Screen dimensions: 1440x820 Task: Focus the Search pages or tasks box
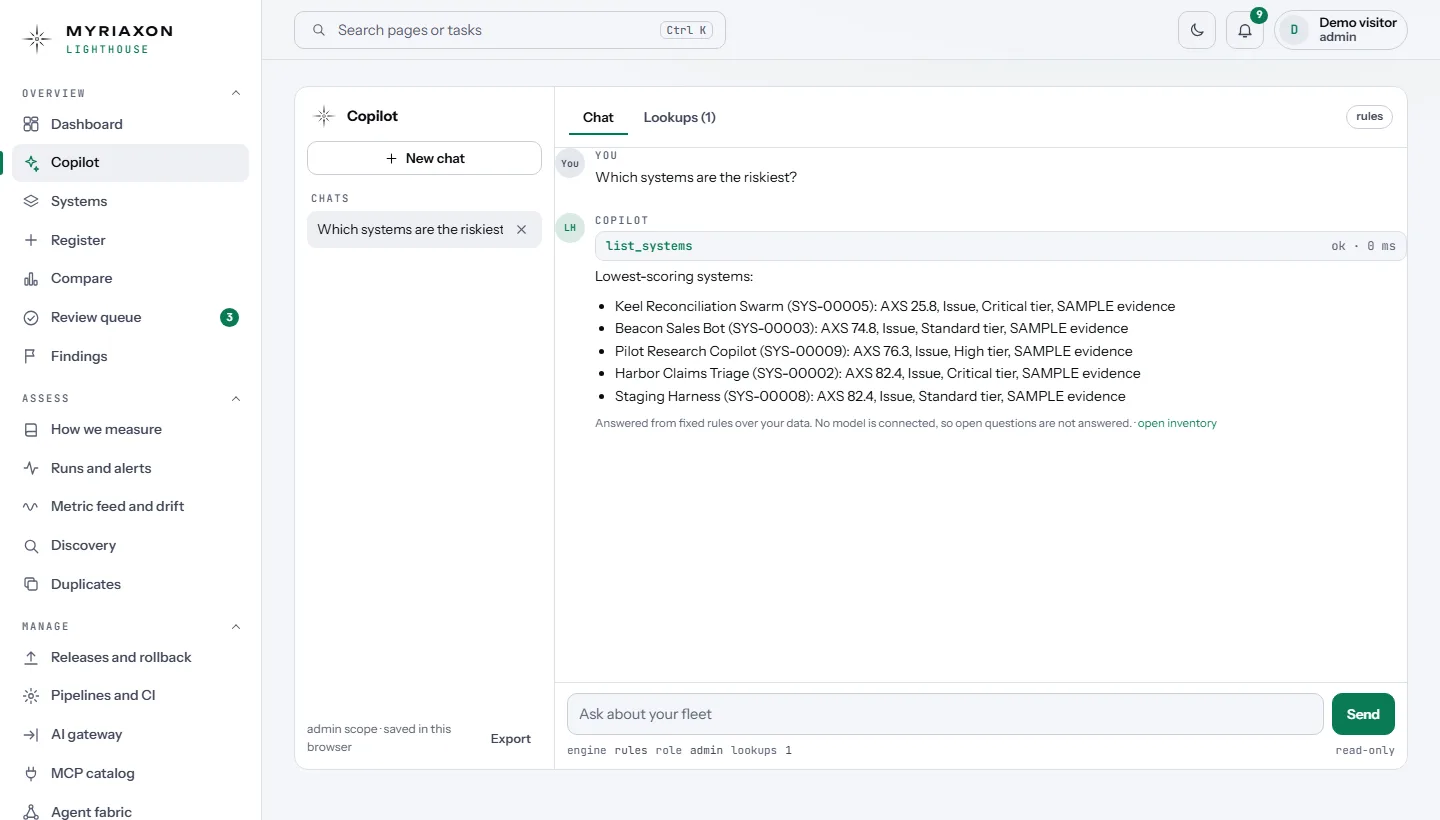pos(510,30)
